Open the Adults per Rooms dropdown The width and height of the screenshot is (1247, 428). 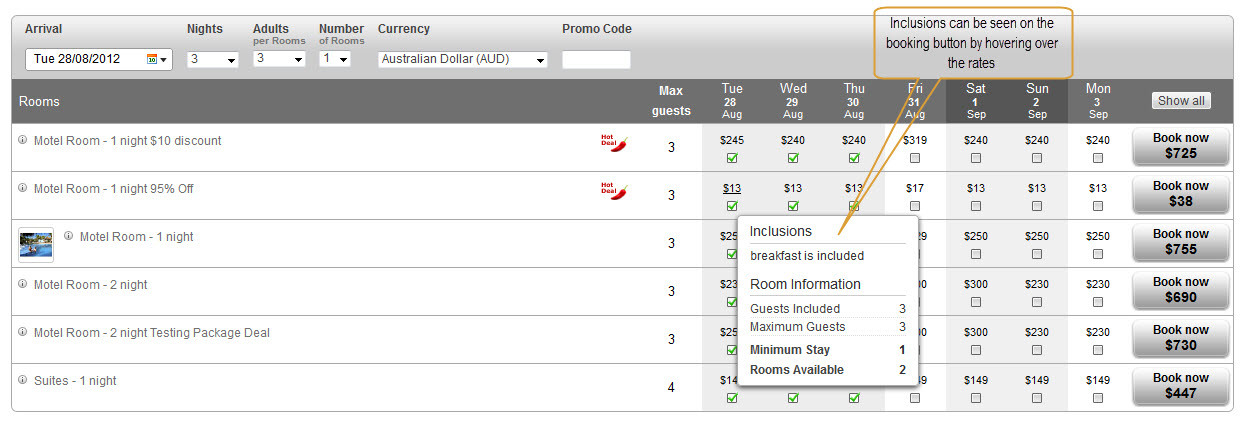click(279, 60)
